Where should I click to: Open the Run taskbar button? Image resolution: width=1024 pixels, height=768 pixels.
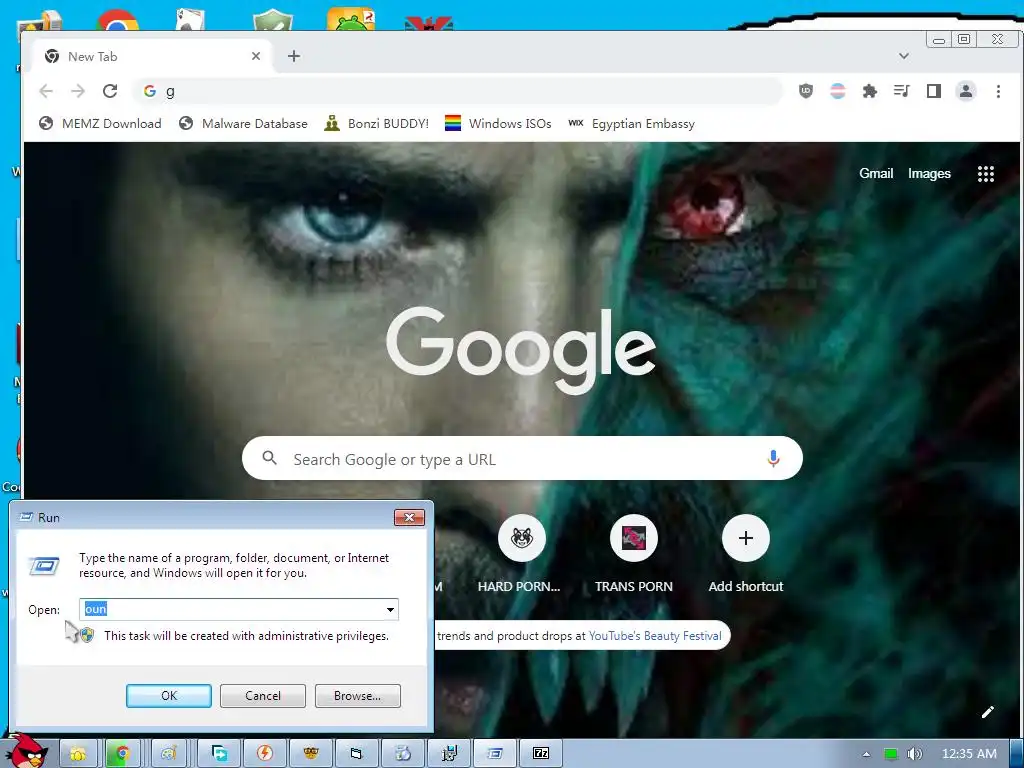click(494, 754)
